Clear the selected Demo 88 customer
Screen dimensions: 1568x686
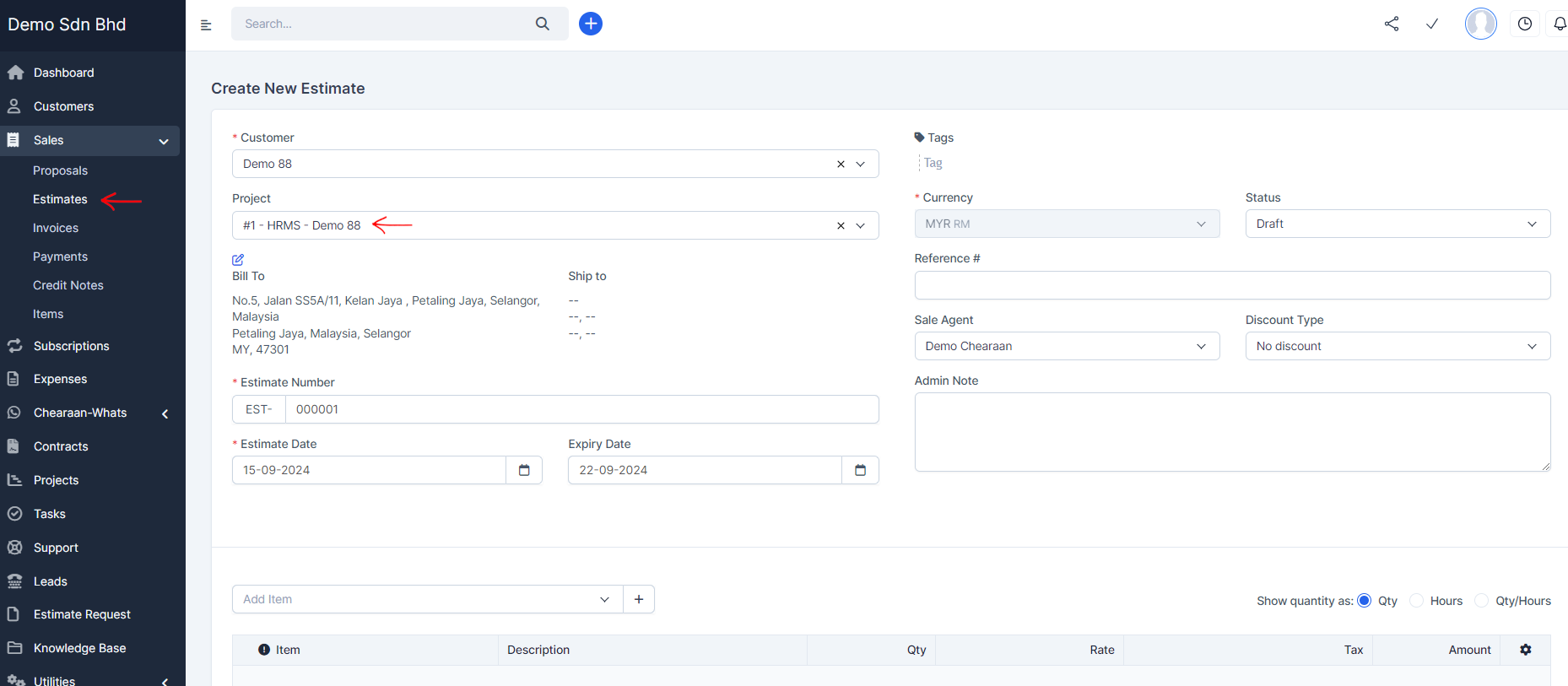[841, 165]
